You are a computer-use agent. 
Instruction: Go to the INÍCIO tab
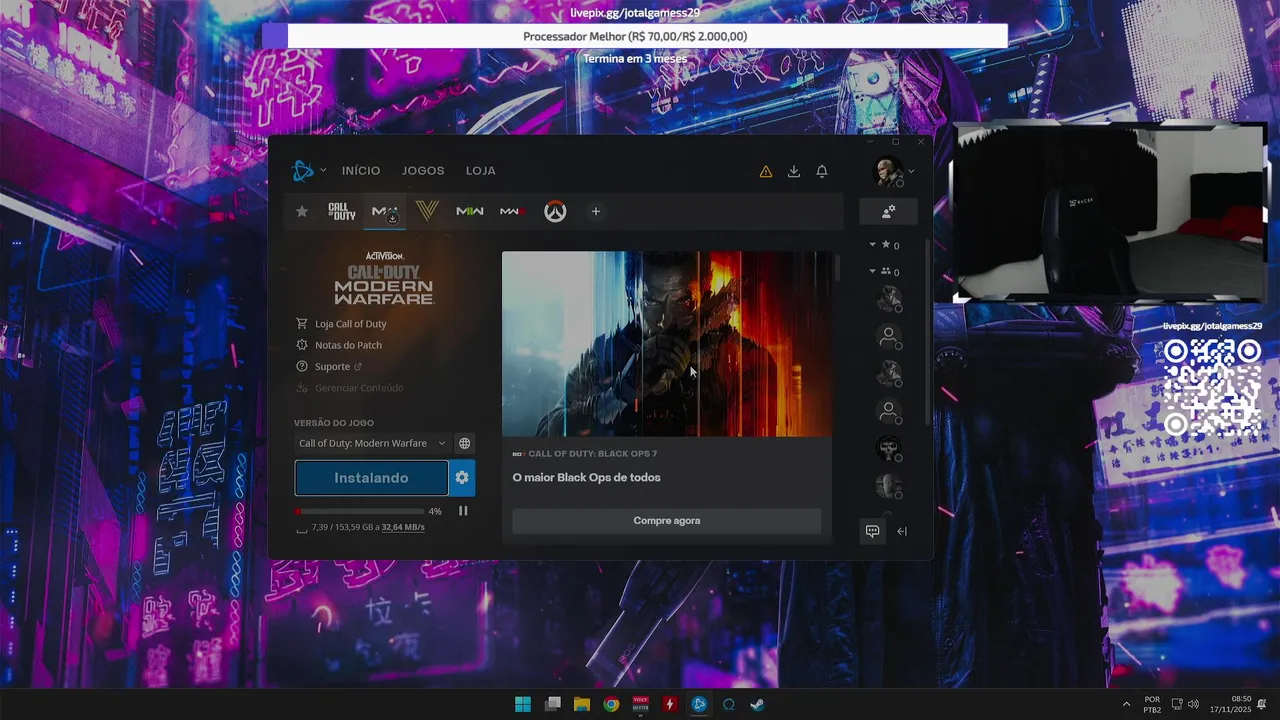click(361, 171)
